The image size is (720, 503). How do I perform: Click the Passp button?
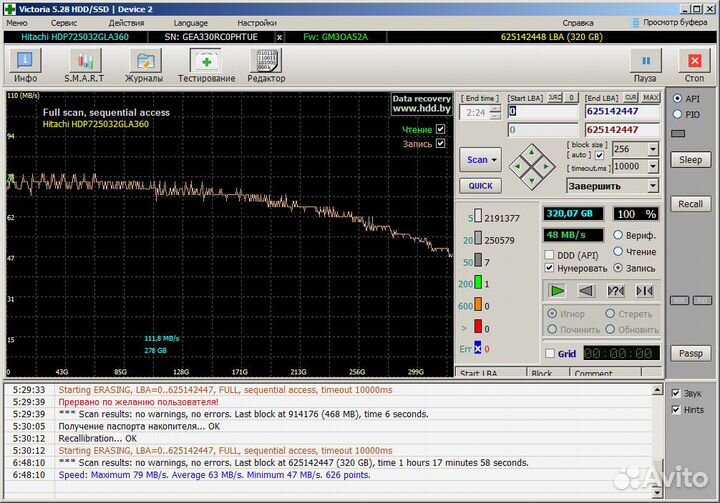coord(691,353)
